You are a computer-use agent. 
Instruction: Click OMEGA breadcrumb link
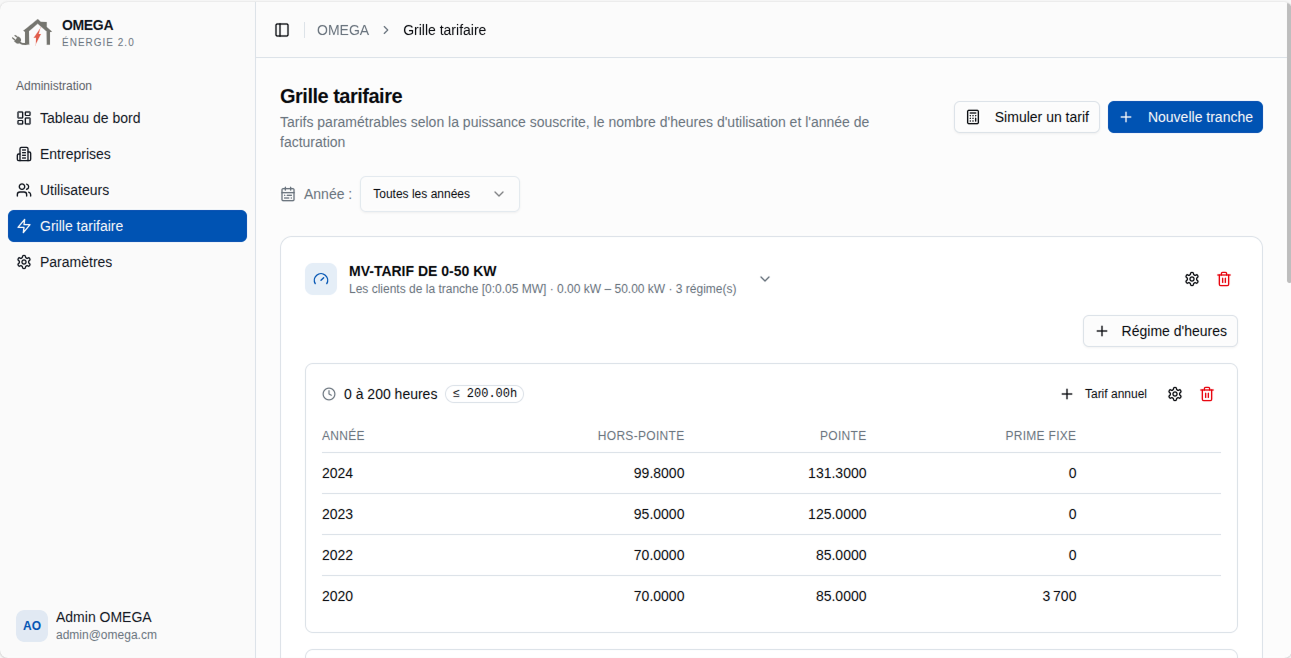click(343, 30)
